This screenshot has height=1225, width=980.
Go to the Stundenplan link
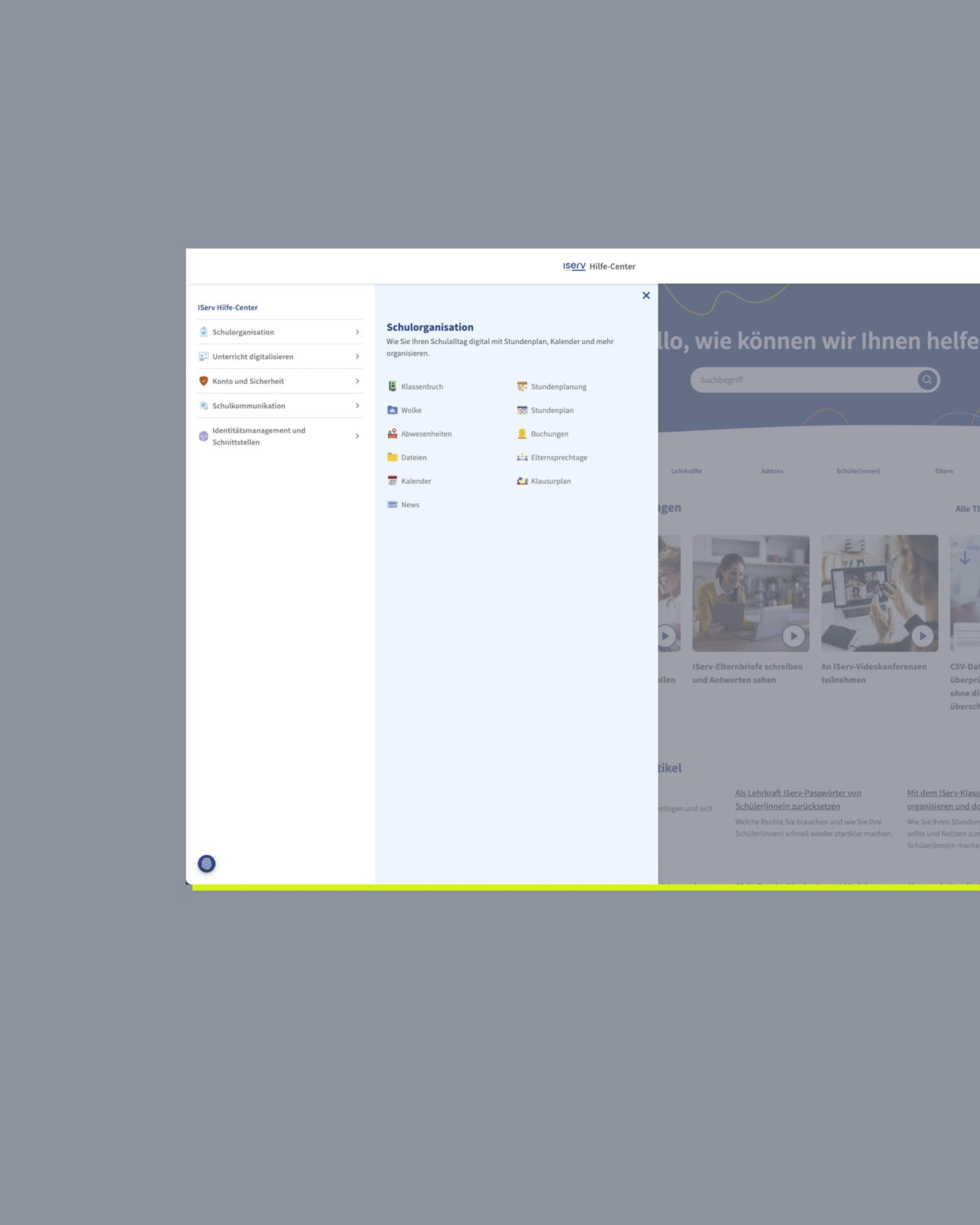point(552,410)
